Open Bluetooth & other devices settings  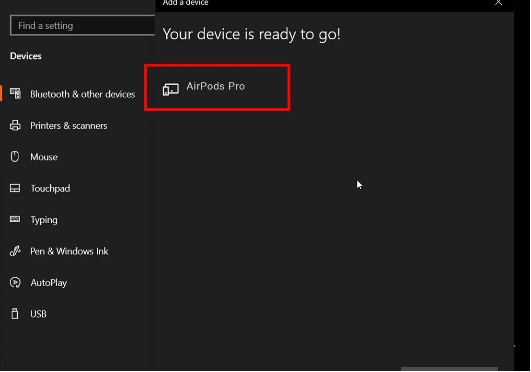tap(83, 94)
